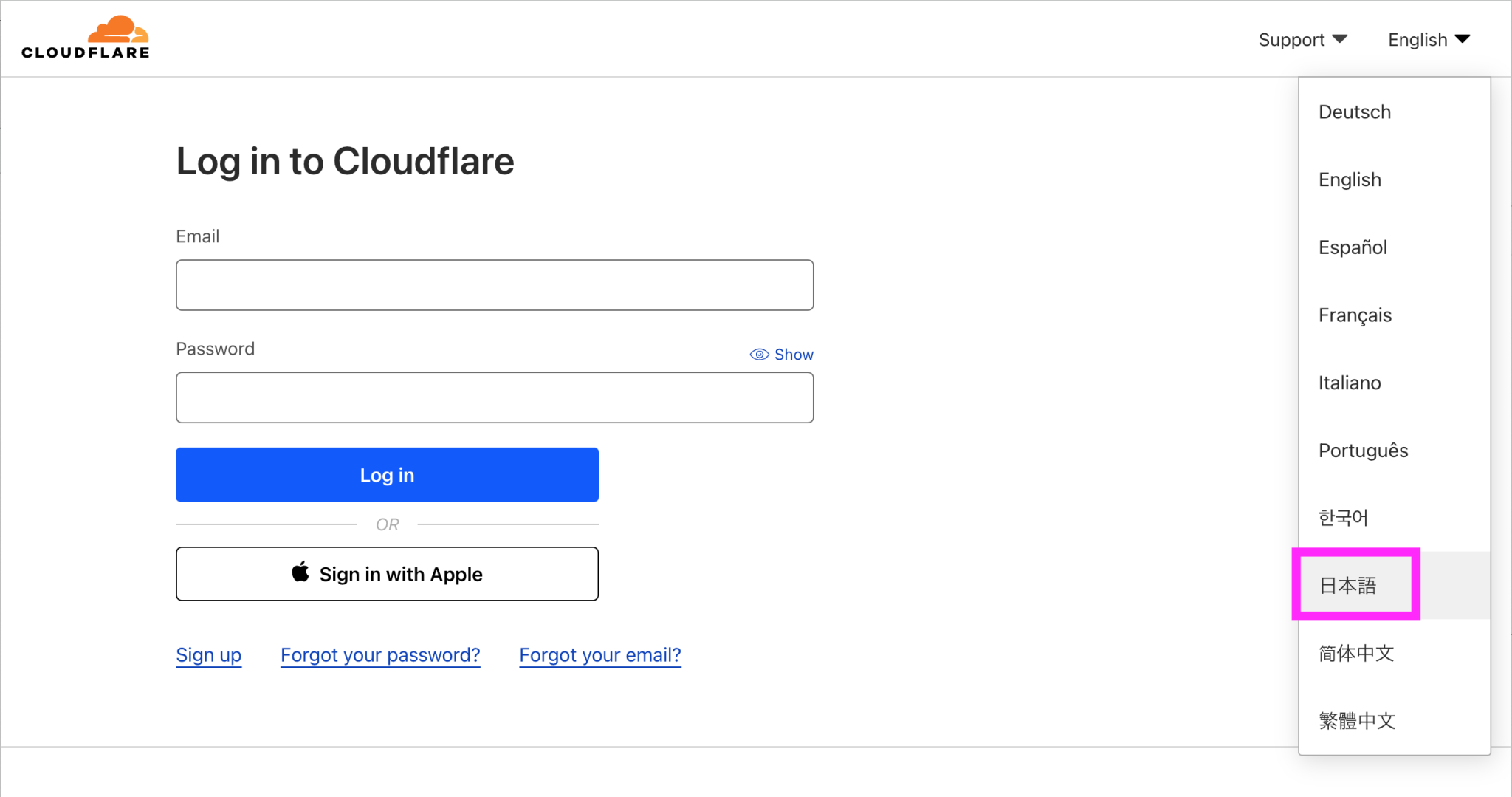Click Sign in with Apple
The image size is (1512, 797).
387,574
